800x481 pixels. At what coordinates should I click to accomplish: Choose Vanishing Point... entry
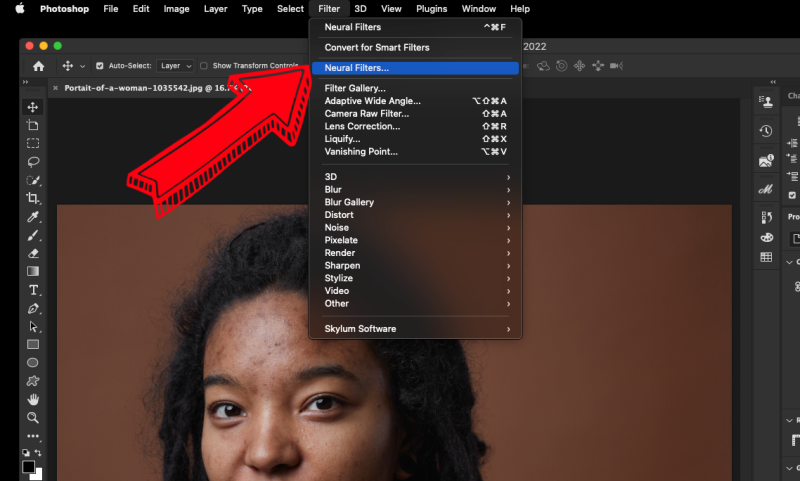416,151
